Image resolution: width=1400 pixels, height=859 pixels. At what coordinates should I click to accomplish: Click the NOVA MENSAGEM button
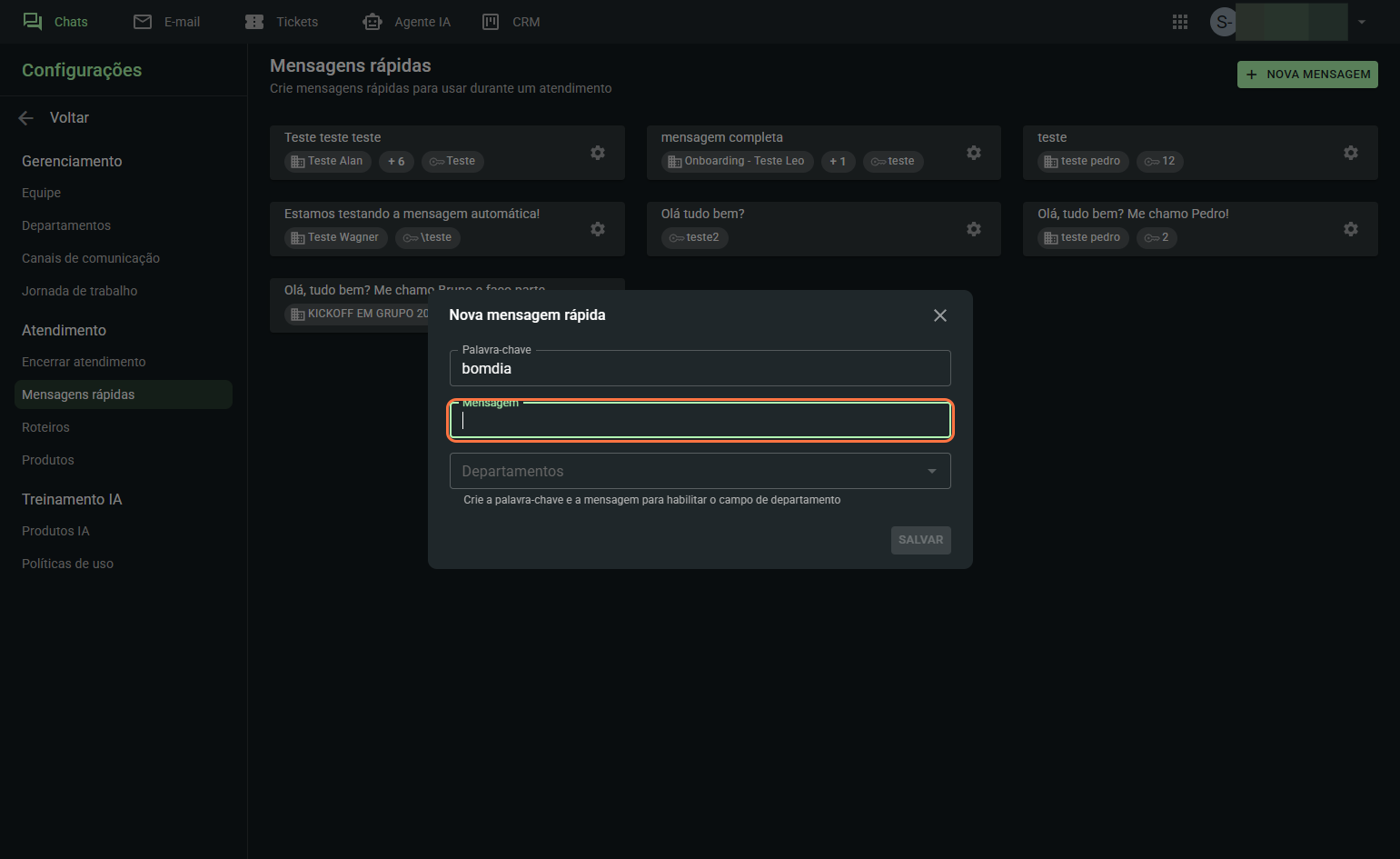(x=1307, y=75)
